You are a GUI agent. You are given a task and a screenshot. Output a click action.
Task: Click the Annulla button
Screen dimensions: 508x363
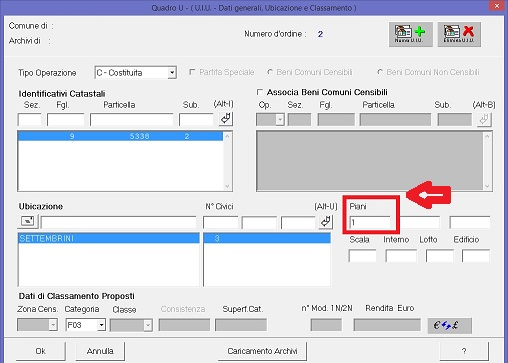100,351
